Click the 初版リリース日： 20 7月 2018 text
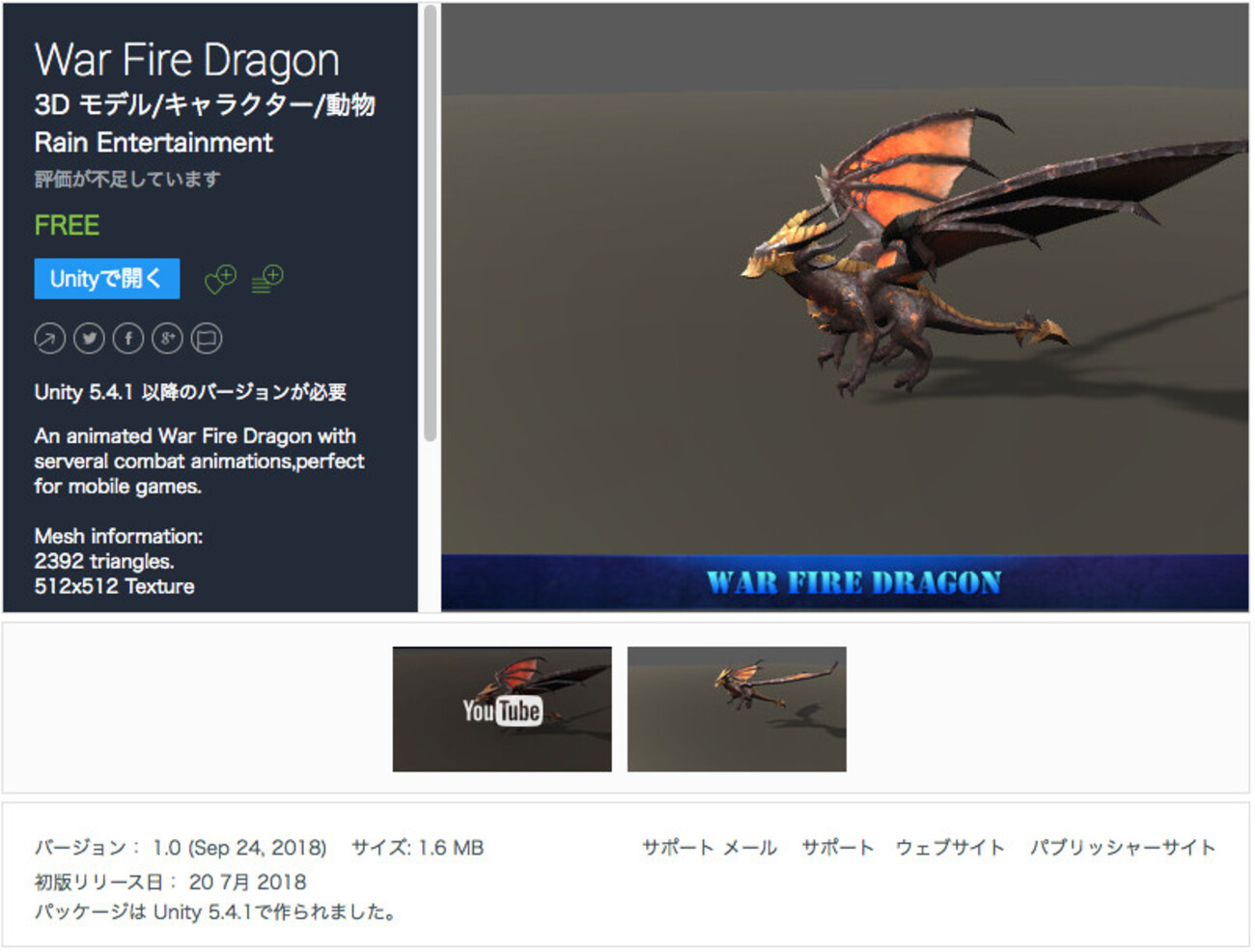 pyautogui.click(x=170, y=882)
